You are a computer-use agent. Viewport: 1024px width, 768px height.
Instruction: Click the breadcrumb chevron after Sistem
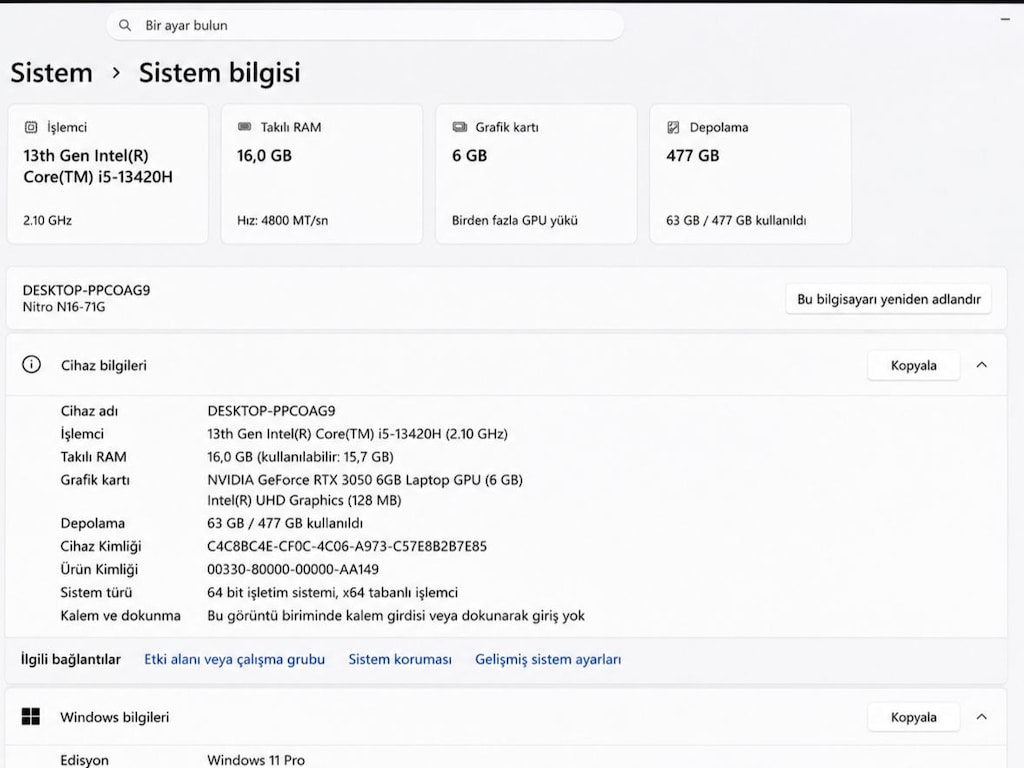click(116, 72)
